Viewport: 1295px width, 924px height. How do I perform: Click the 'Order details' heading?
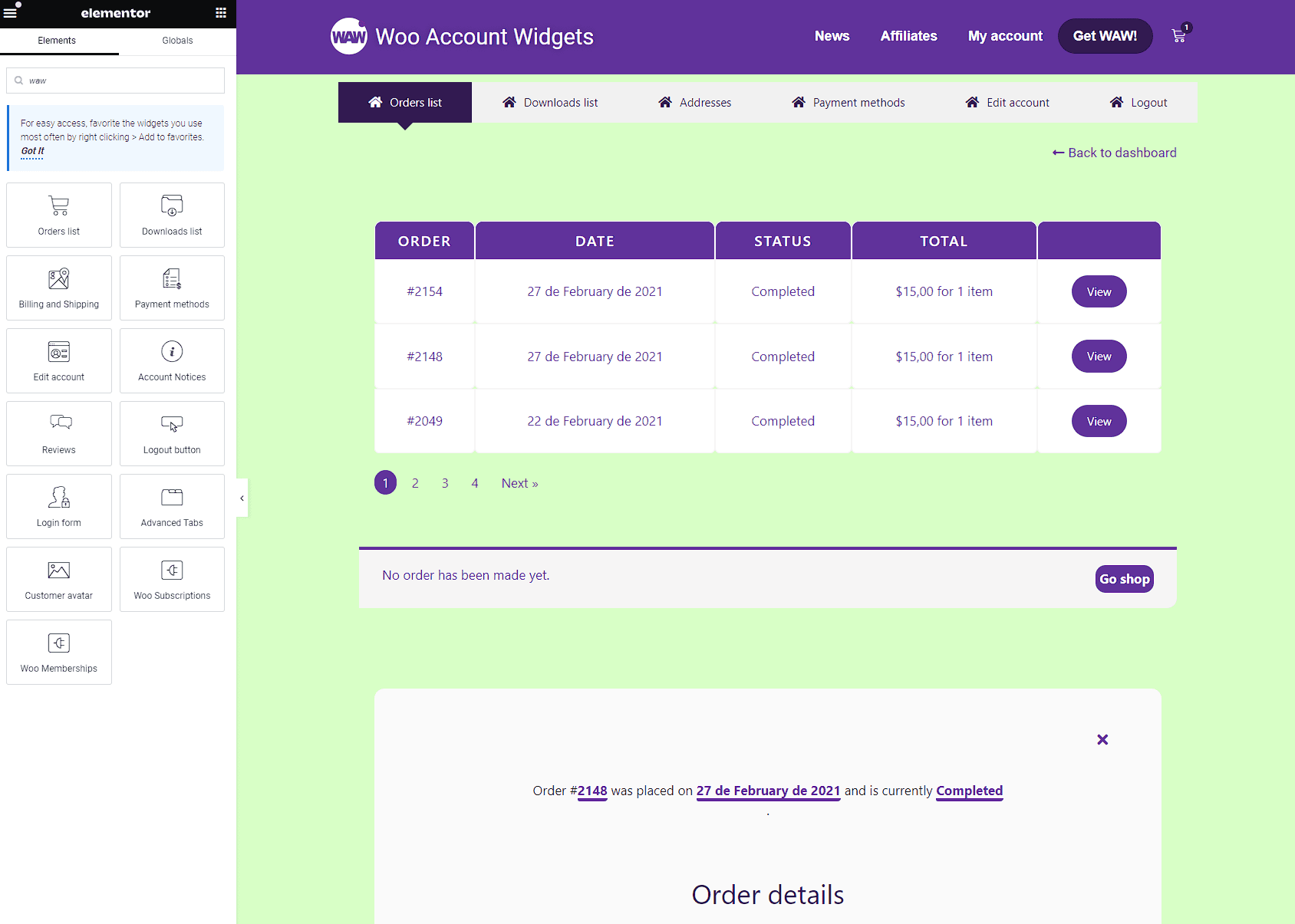768,895
